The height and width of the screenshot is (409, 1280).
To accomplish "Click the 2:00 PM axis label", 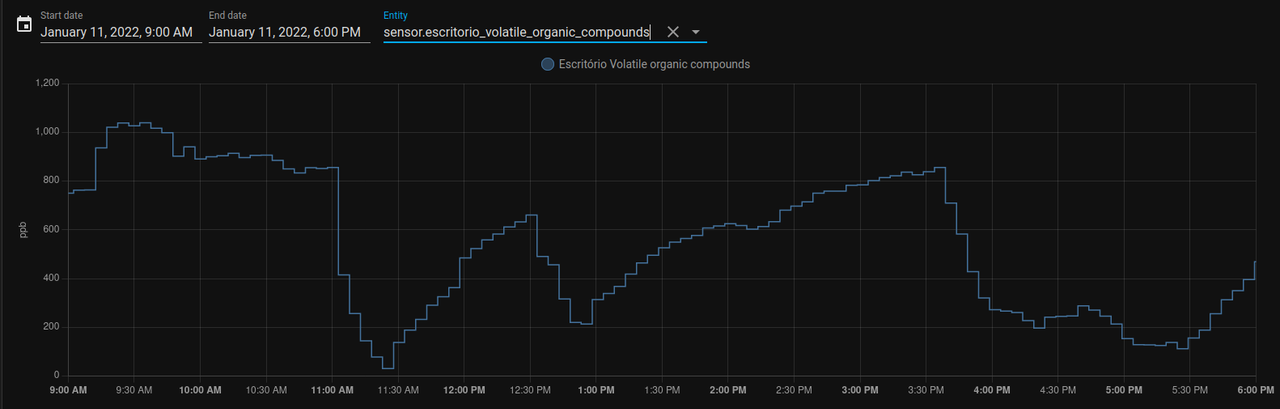I will (x=728, y=390).
